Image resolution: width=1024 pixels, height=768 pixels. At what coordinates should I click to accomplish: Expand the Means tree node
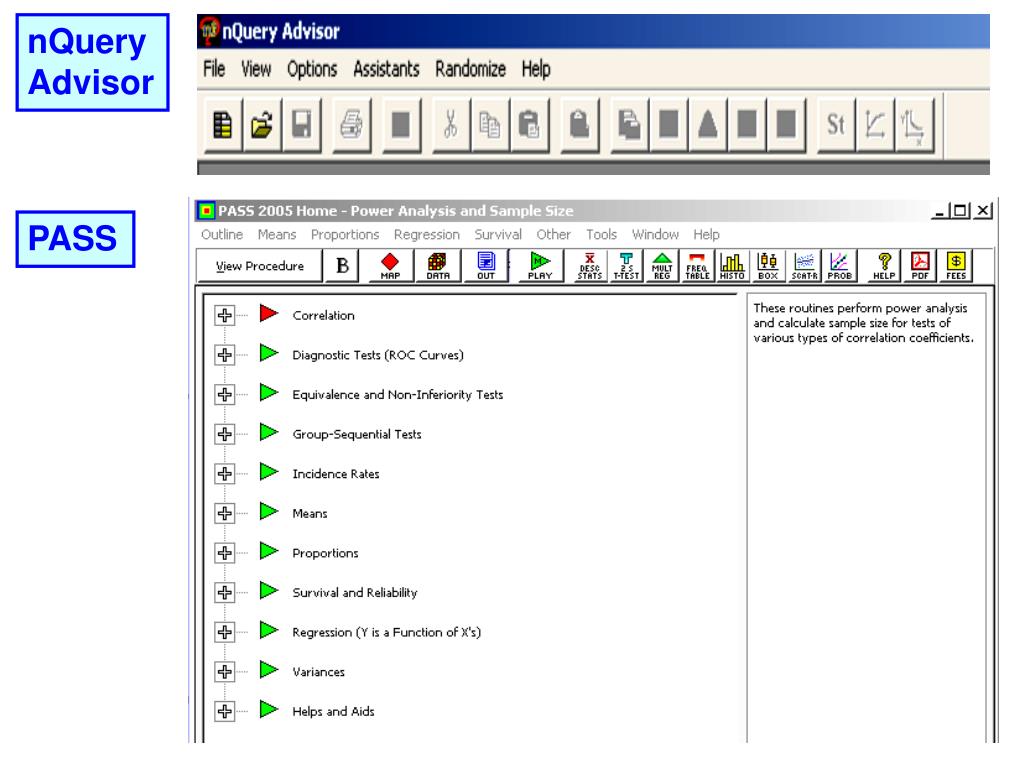tap(225, 513)
